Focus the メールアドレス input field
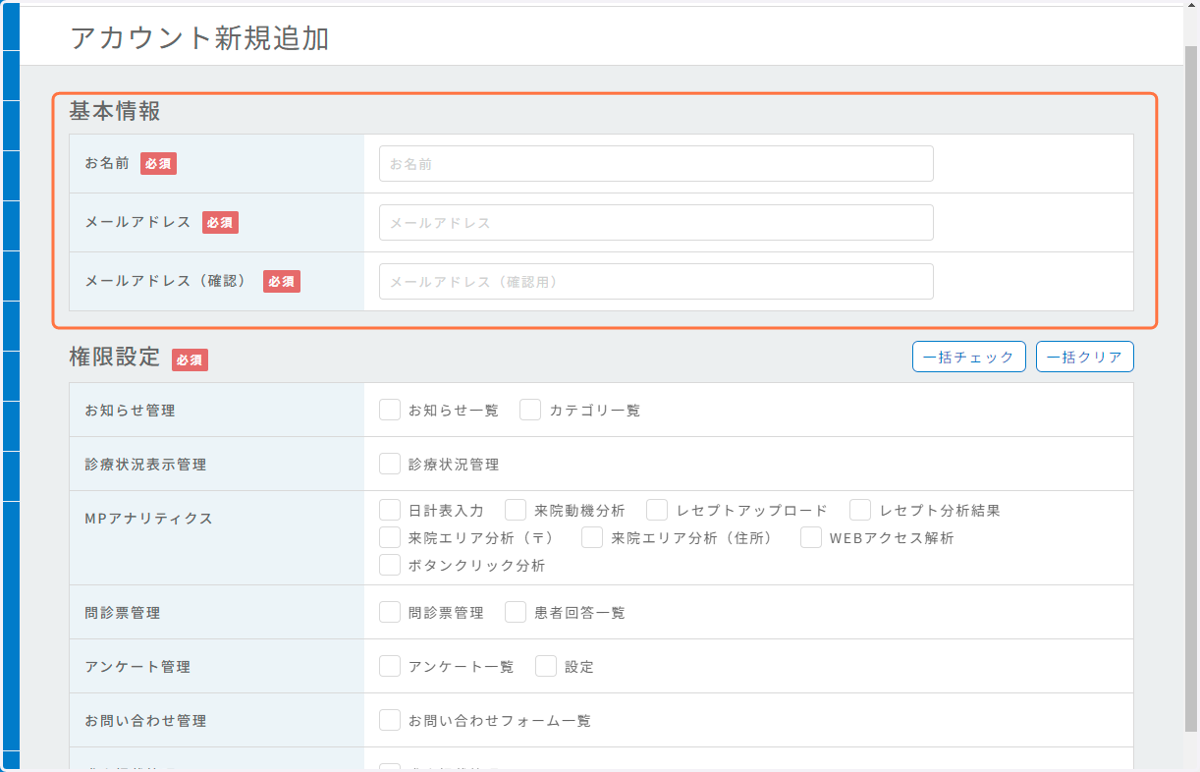This screenshot has height=772, width=1200. coord(656,223)
